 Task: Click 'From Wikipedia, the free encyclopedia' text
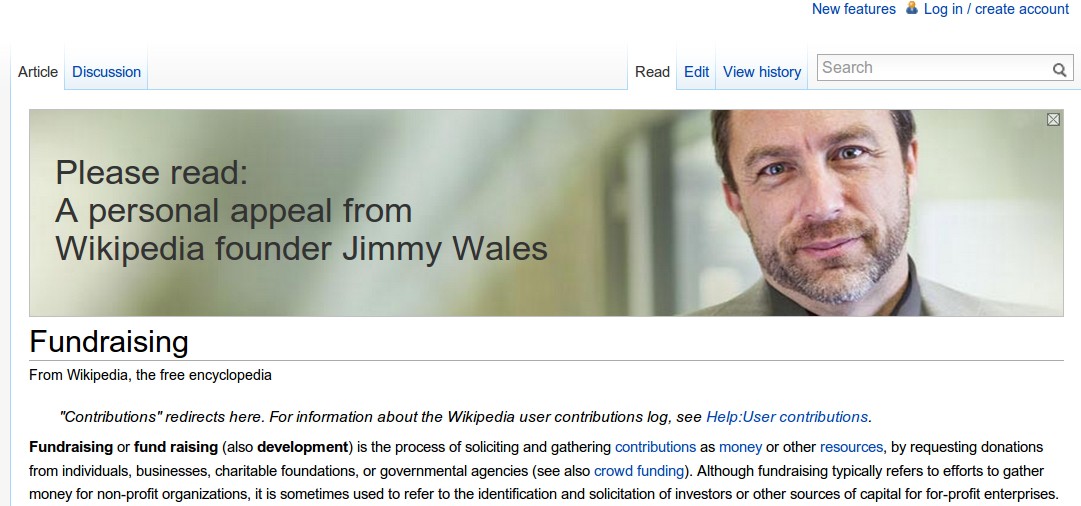(x=150, y=376)
